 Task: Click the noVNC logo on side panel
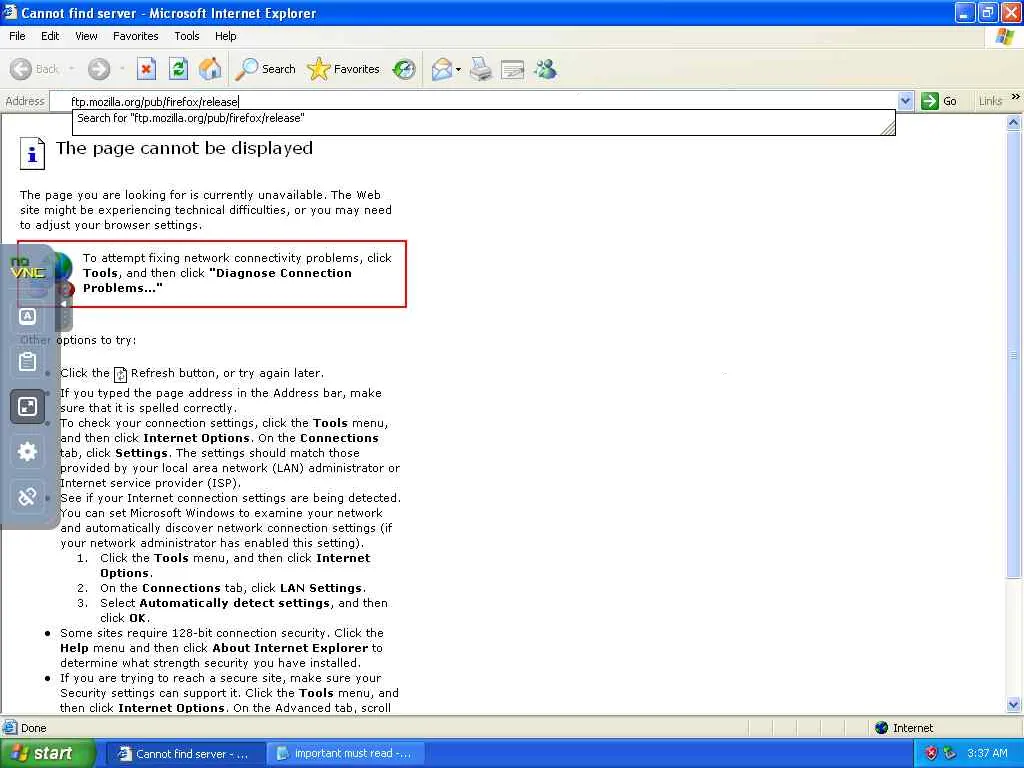[x=27, y=268]
